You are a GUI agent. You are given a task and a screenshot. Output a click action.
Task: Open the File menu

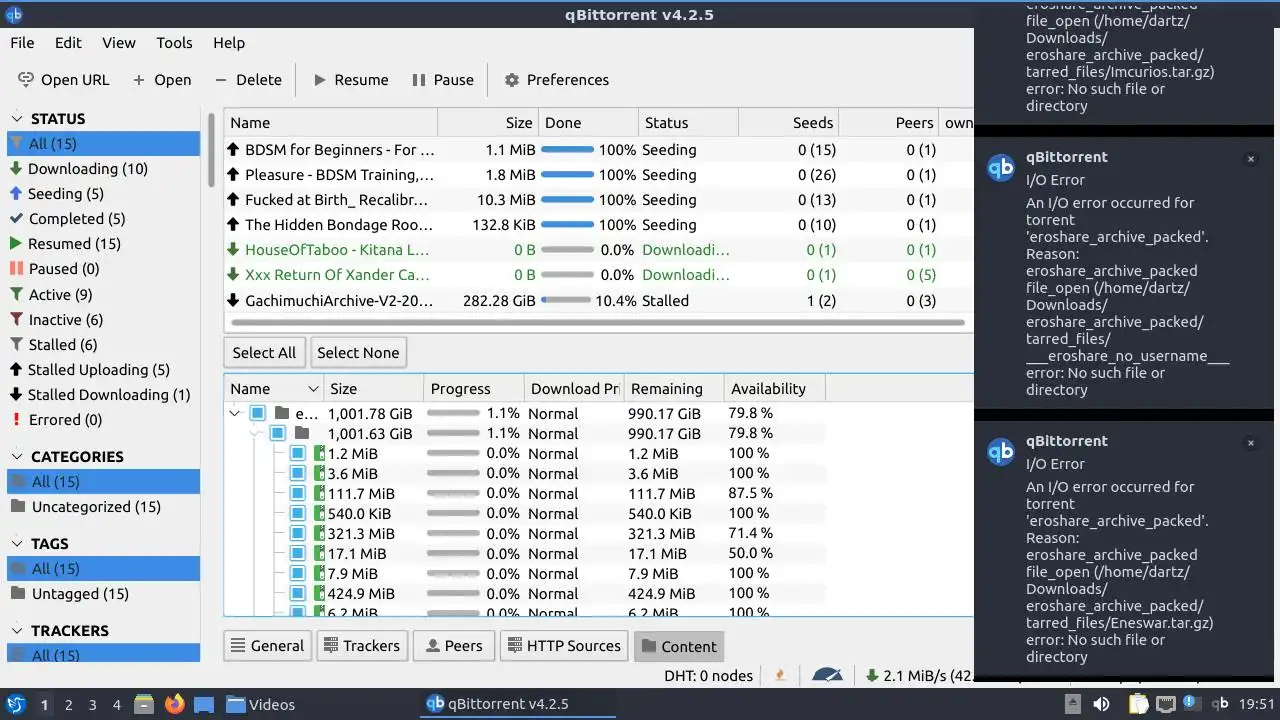22,43
